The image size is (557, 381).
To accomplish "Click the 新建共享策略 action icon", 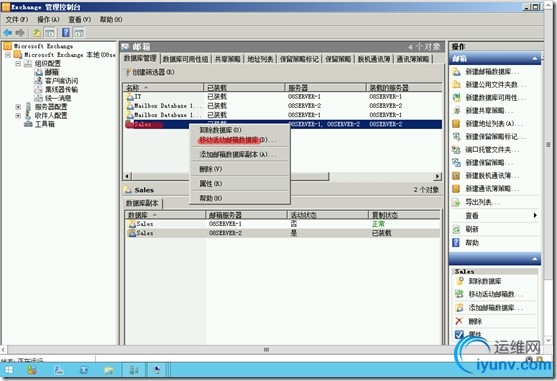I will tap(456, 111).
